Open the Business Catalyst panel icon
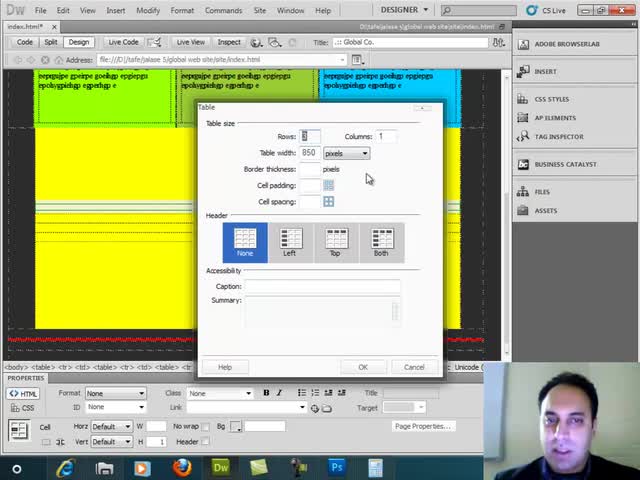The image size is (640, 480). pyautogui.click(x=523, y=164)
